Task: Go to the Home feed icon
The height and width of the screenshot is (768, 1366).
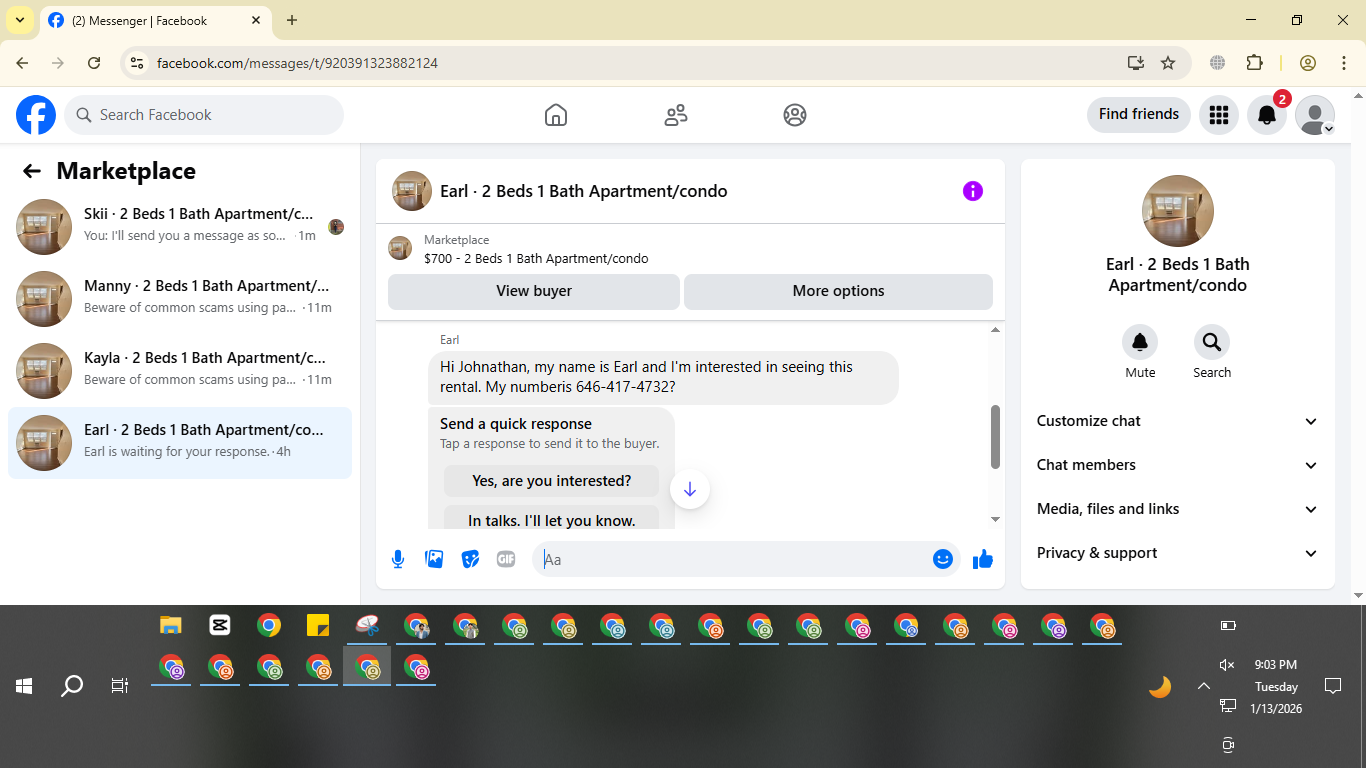Action: click(x=556, y=115)
